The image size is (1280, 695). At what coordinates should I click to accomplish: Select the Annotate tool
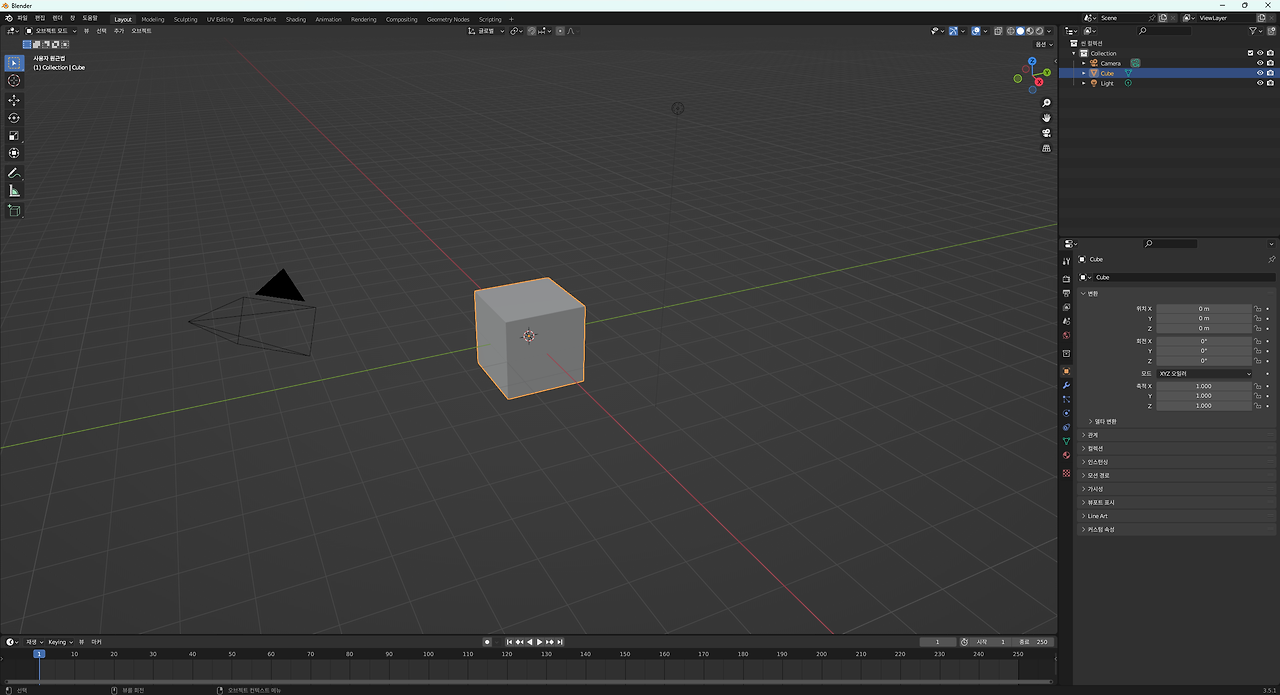14,172
